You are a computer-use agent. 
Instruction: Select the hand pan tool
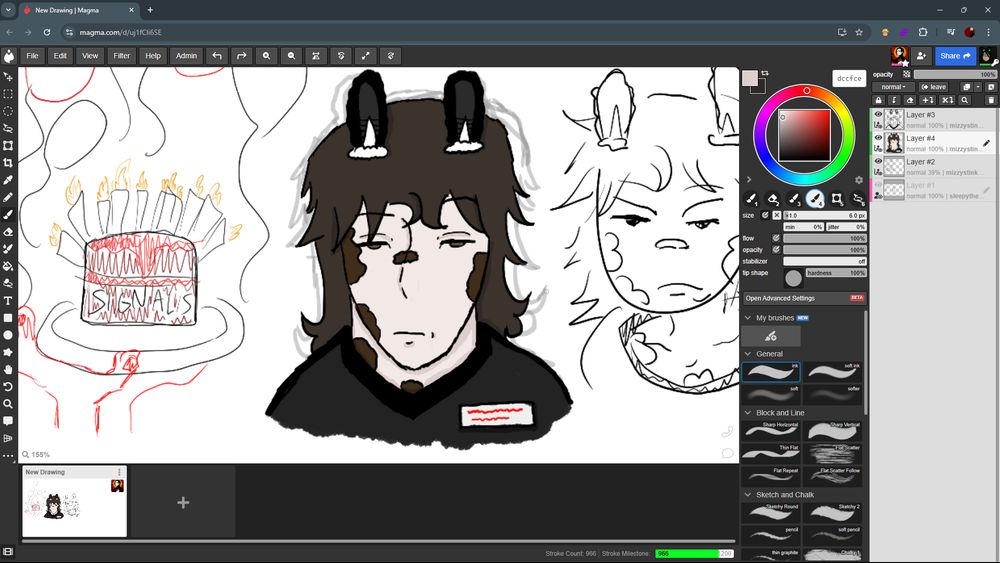tap(8, 370)
